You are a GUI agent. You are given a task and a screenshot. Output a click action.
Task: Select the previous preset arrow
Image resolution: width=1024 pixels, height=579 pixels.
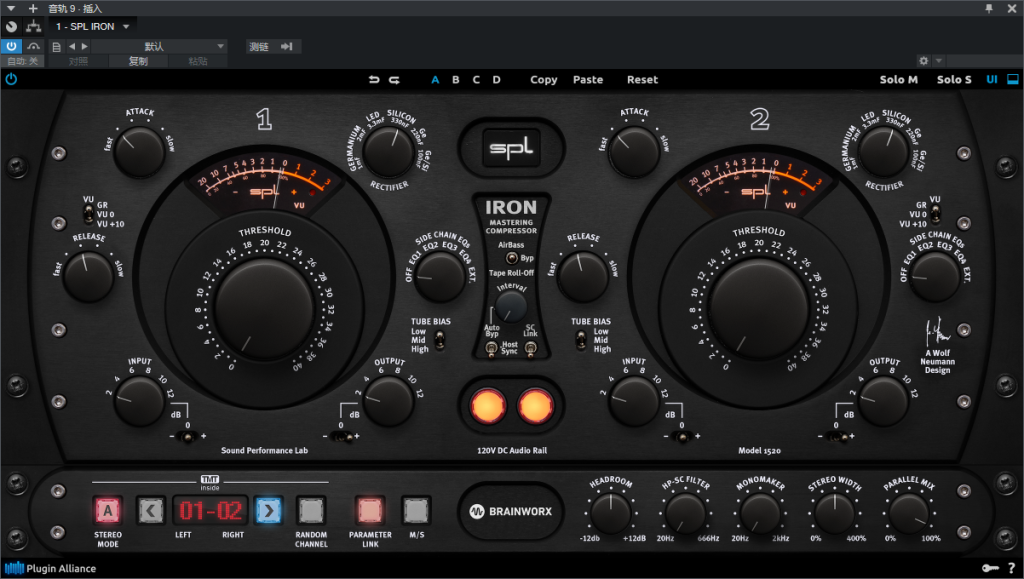(72, 46)
